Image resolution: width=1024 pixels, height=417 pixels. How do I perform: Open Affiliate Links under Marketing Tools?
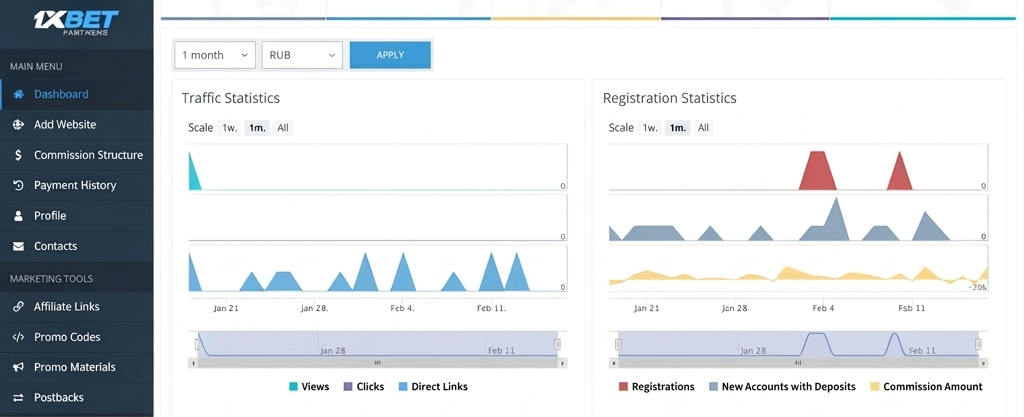[x=77, y=307]
